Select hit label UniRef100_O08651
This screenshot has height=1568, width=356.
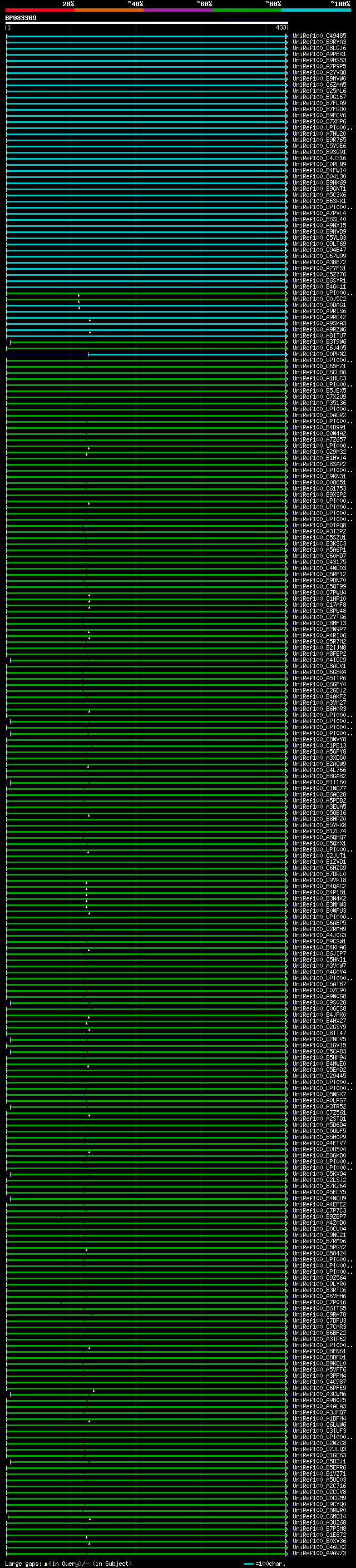point(319,483)
